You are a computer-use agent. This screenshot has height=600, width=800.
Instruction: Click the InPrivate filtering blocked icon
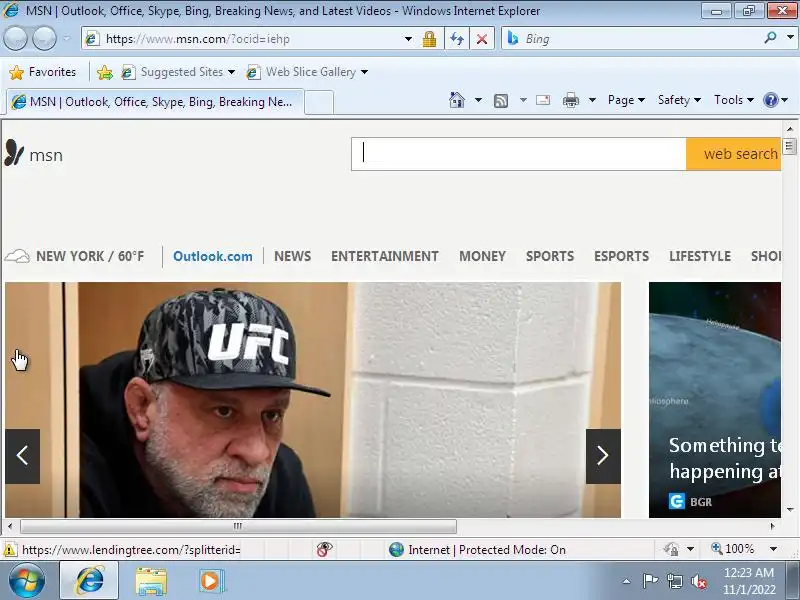pos(324,549)
